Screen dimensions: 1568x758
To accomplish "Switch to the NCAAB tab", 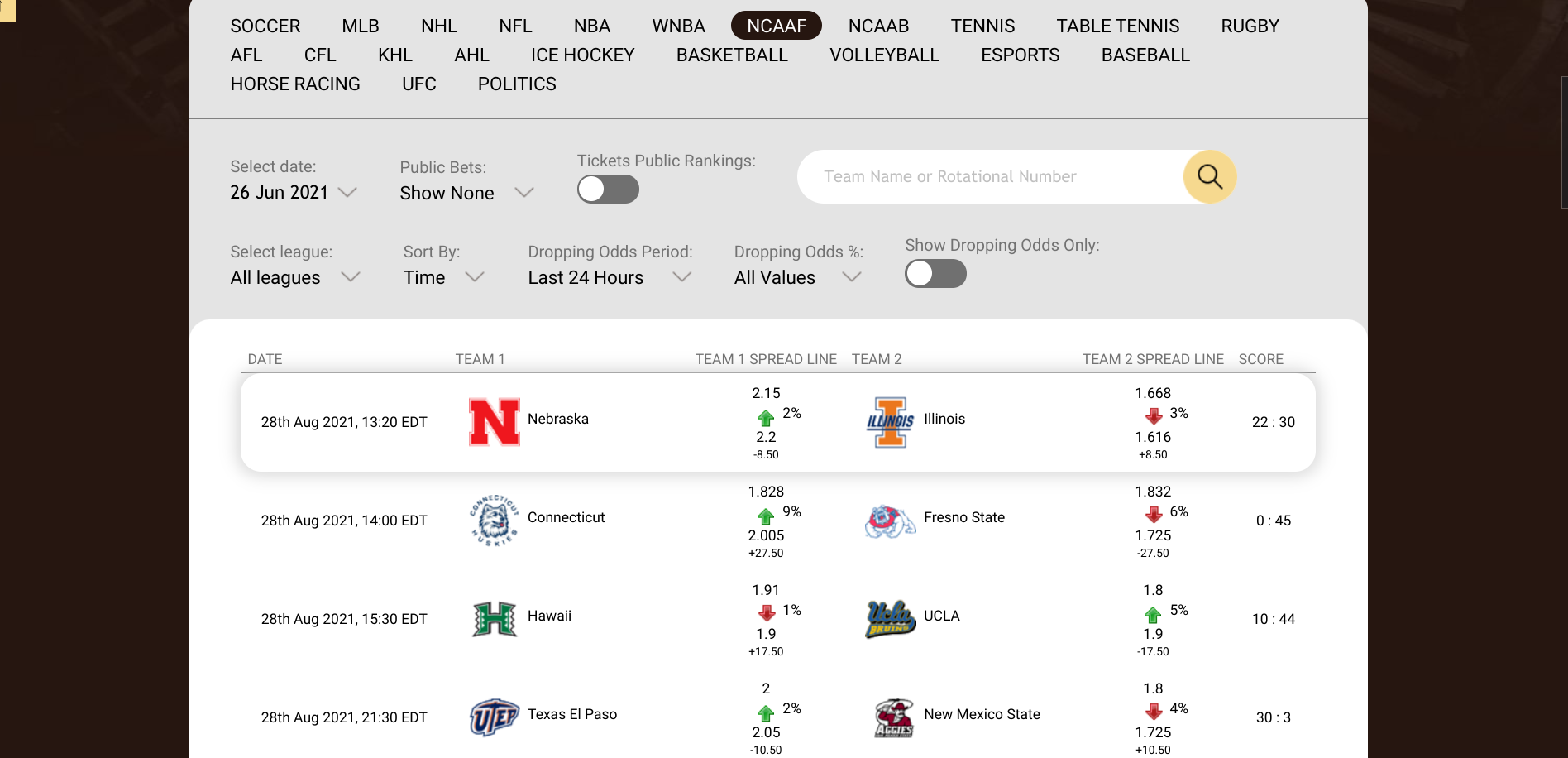I will tap(878, 26).
